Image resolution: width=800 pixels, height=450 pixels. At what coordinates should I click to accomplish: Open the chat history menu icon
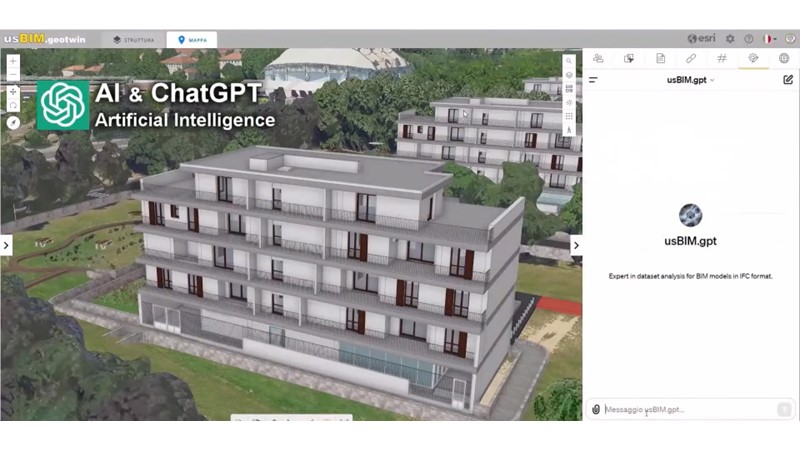pyautogui.click(x=593, y=80)
